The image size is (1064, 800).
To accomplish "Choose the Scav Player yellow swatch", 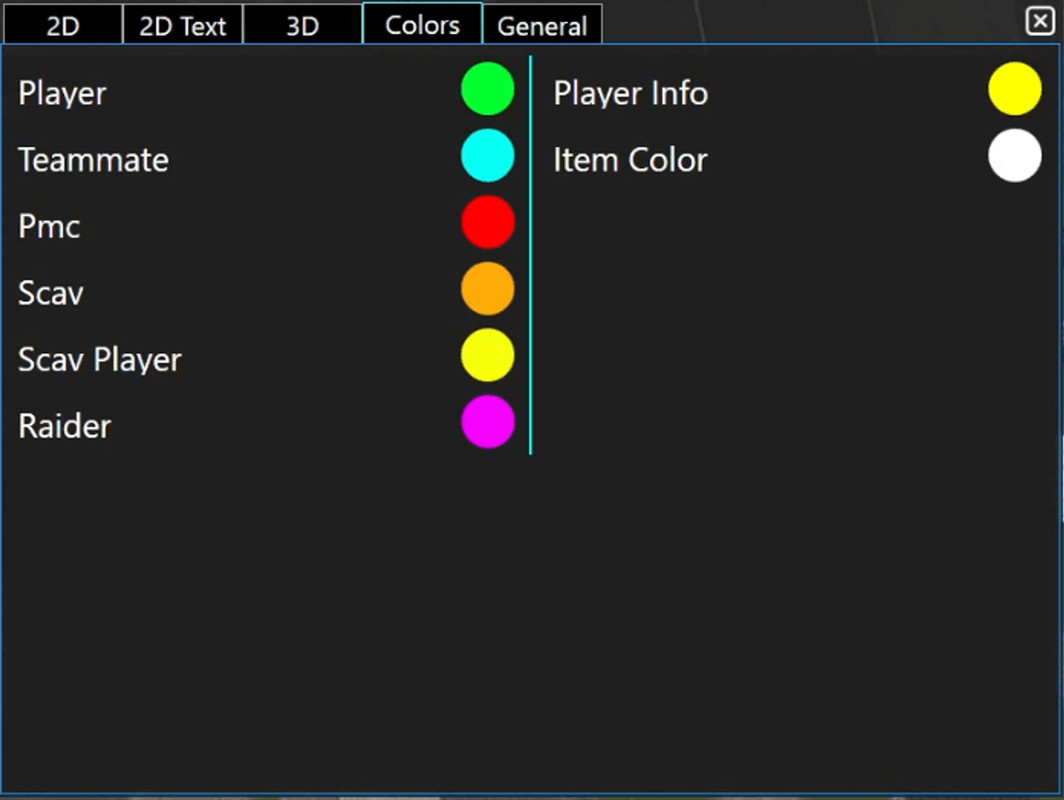I will tap(487, 355).
